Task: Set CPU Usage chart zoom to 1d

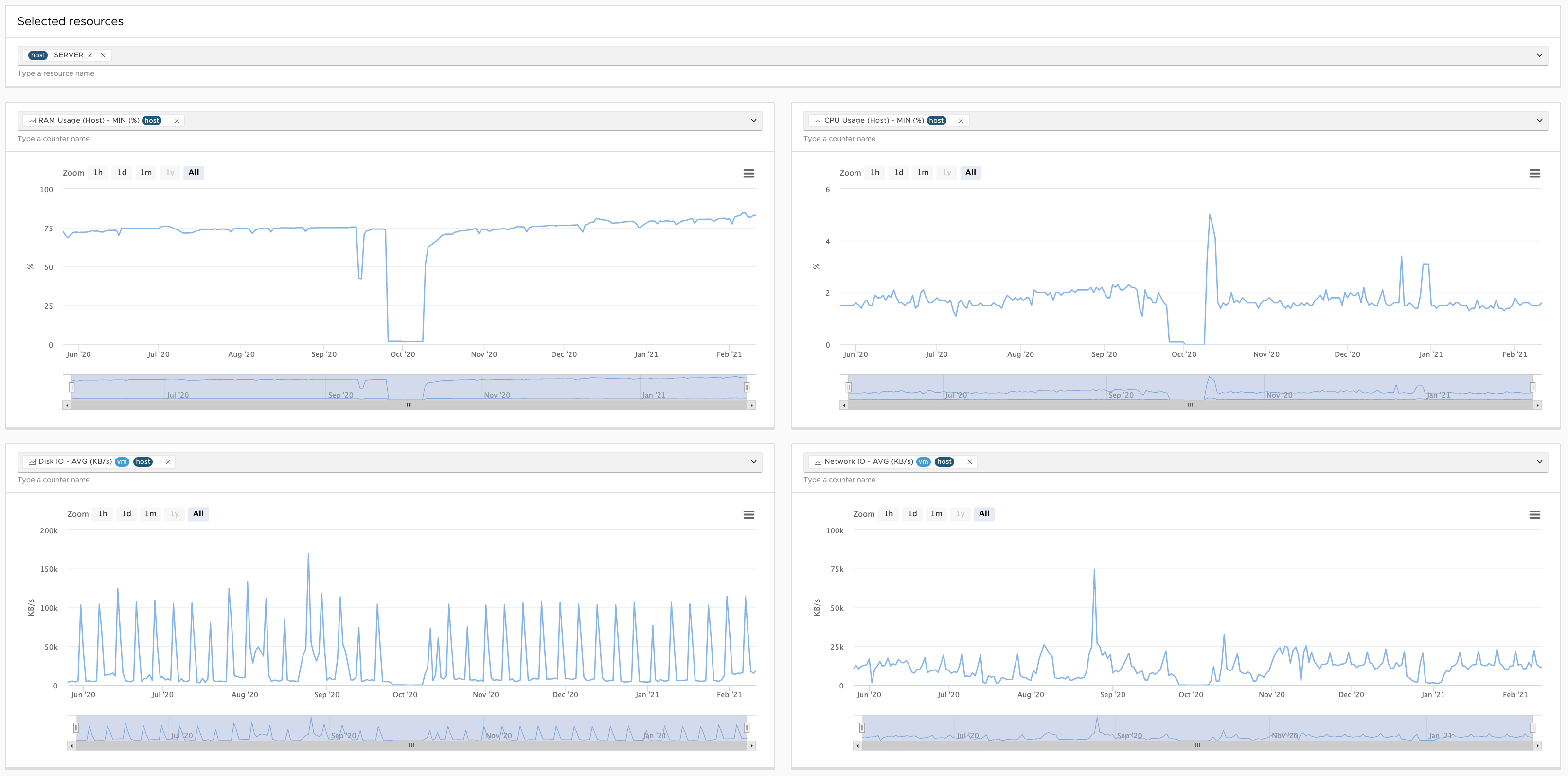Action: point(898,173)
